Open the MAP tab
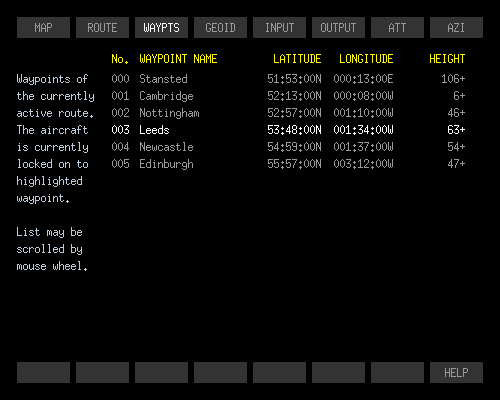The width and height of the screenshot is (500, 400). pos(43,28)
